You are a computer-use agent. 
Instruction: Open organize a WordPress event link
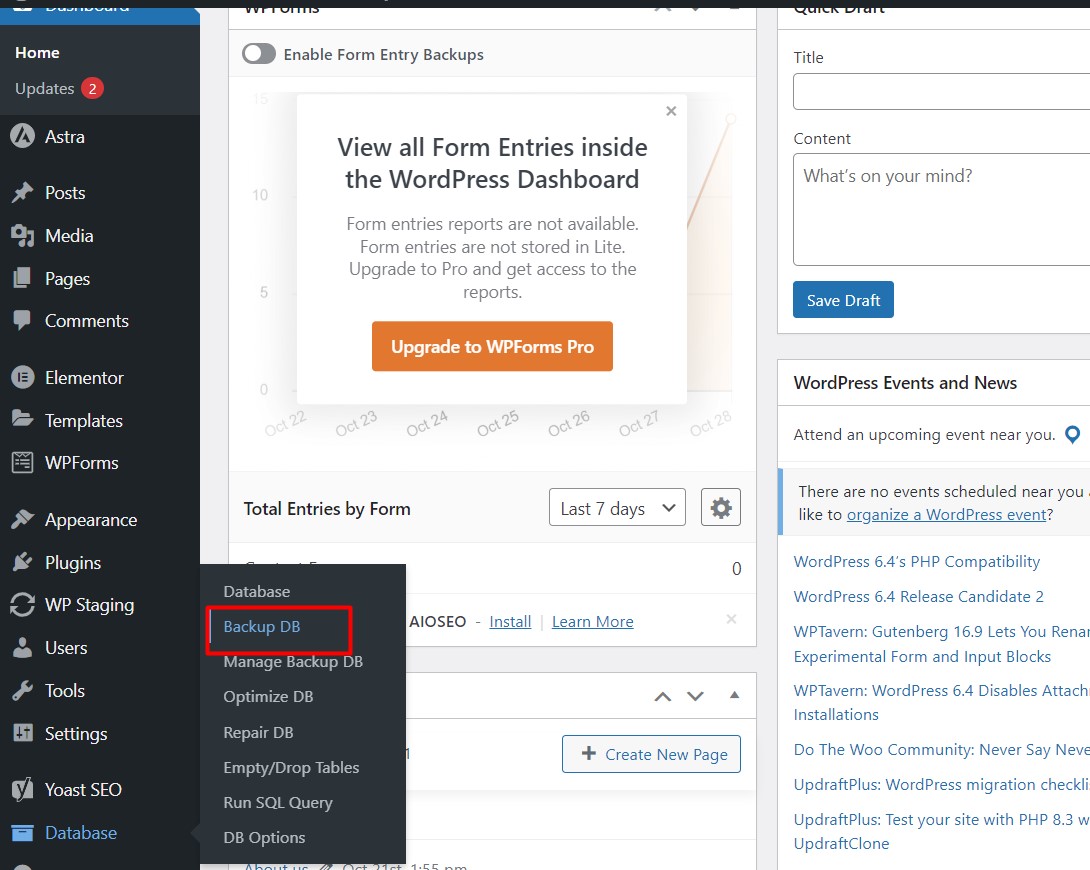[947, 514]
